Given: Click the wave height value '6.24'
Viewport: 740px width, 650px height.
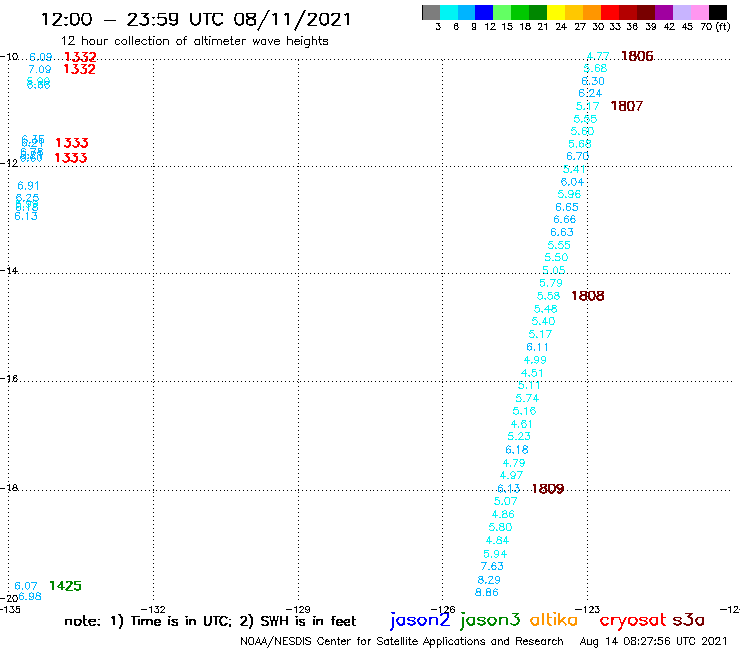Looking at the screenshot, I should click(x=590, y=93).
